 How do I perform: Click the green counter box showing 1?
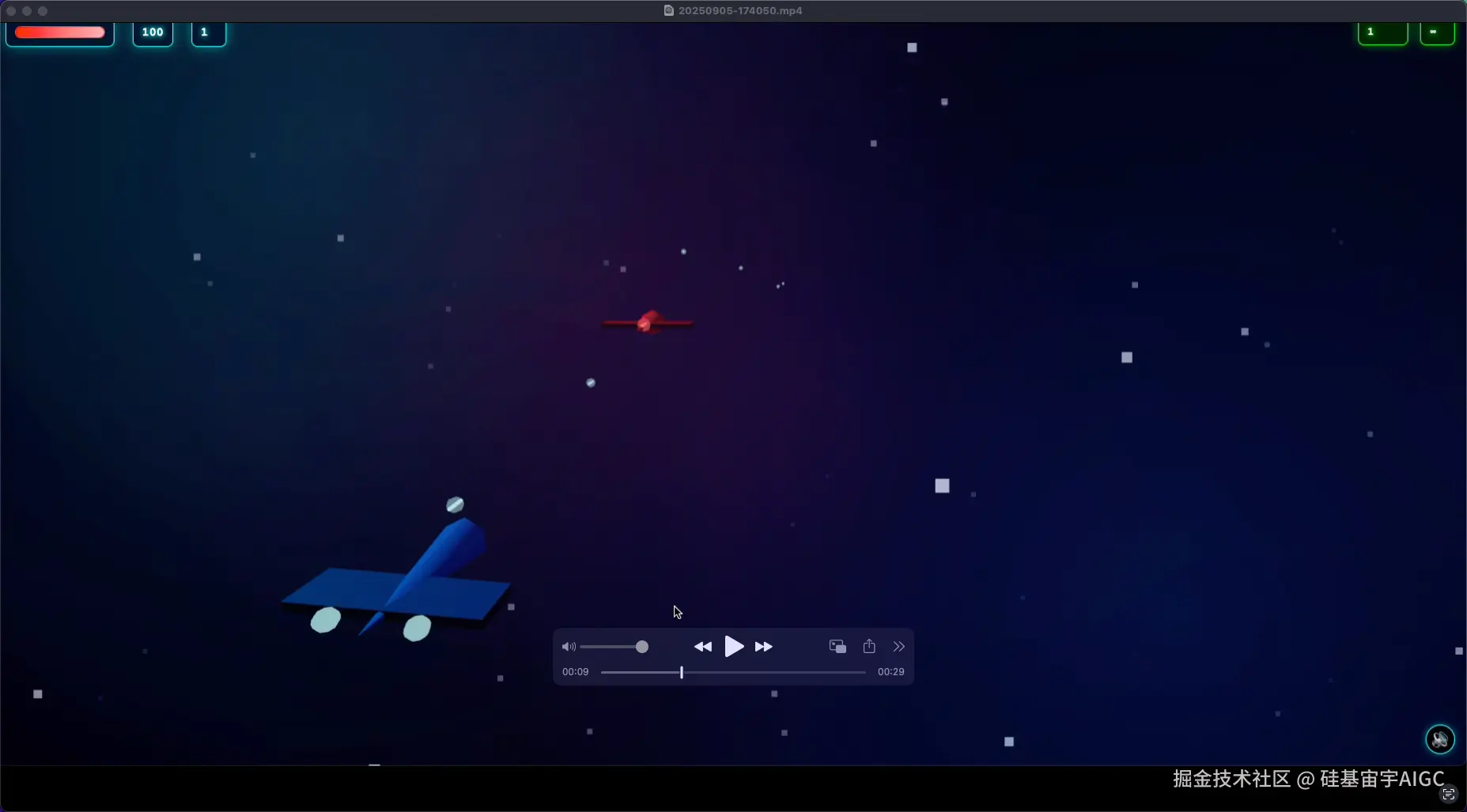click(1382, 32)
